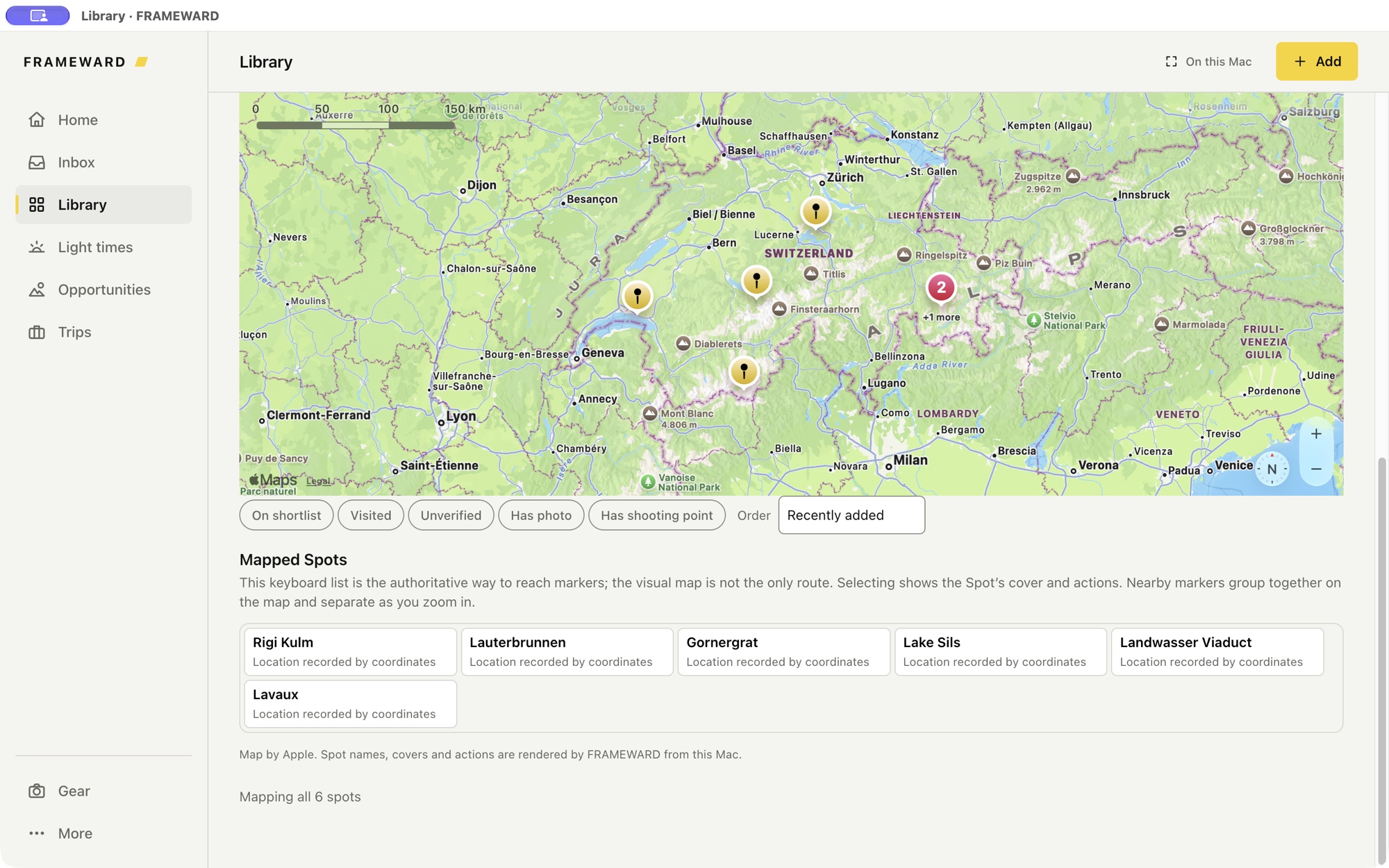Click the Inbox tray icon
The height and width of the screenshot is (868, 1389).
tap(37, 162)
